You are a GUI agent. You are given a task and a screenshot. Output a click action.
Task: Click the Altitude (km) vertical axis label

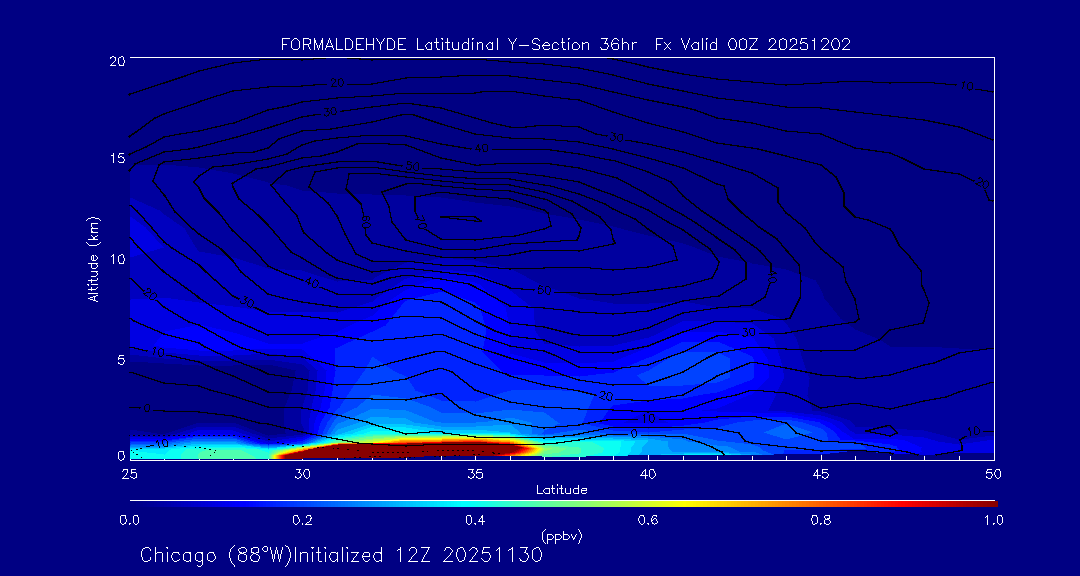pos(93,258)
